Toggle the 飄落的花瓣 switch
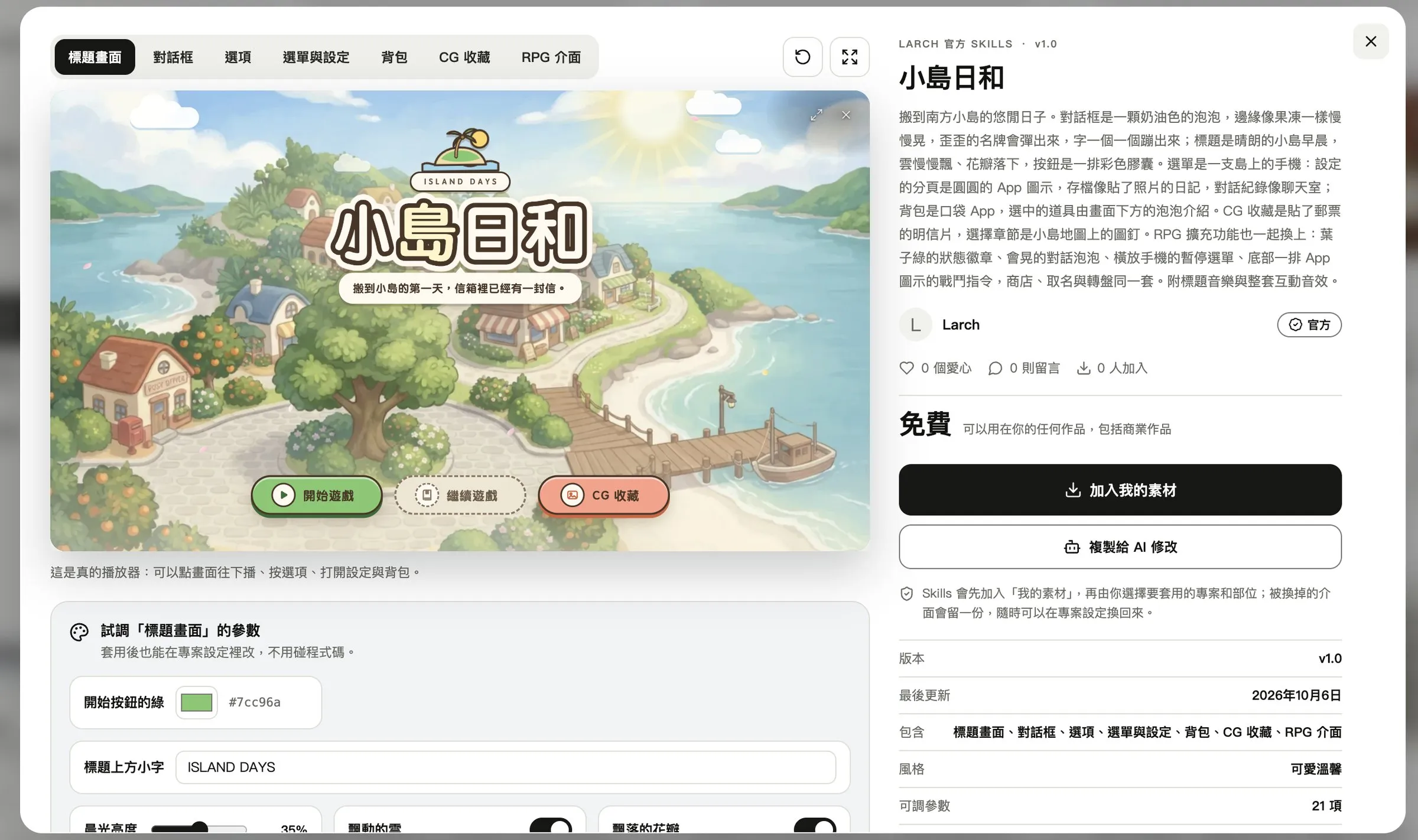Image resolution: width=1418 pixels, height=840 pixels. click(x=815, y=826)
